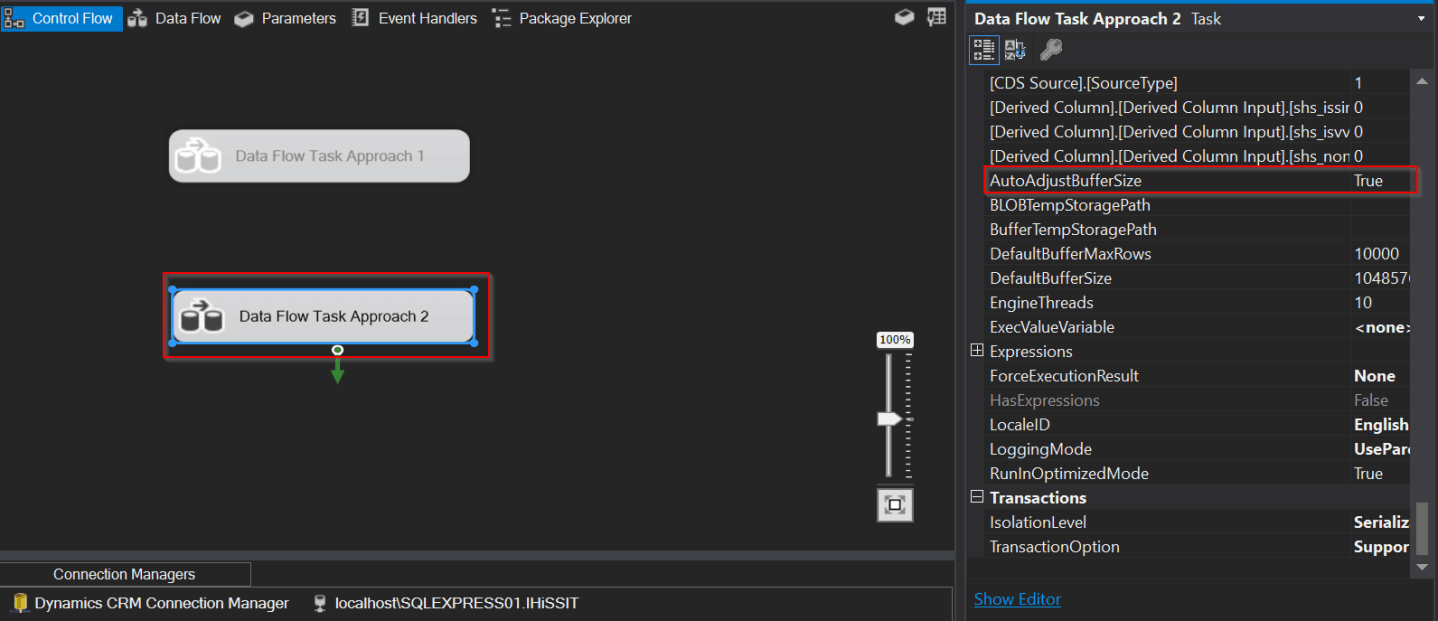The width and height of the screenshot is (1438, 621).
Task: Open the Variables window icon
Action: pyautogui.click(x=937, y=17)
